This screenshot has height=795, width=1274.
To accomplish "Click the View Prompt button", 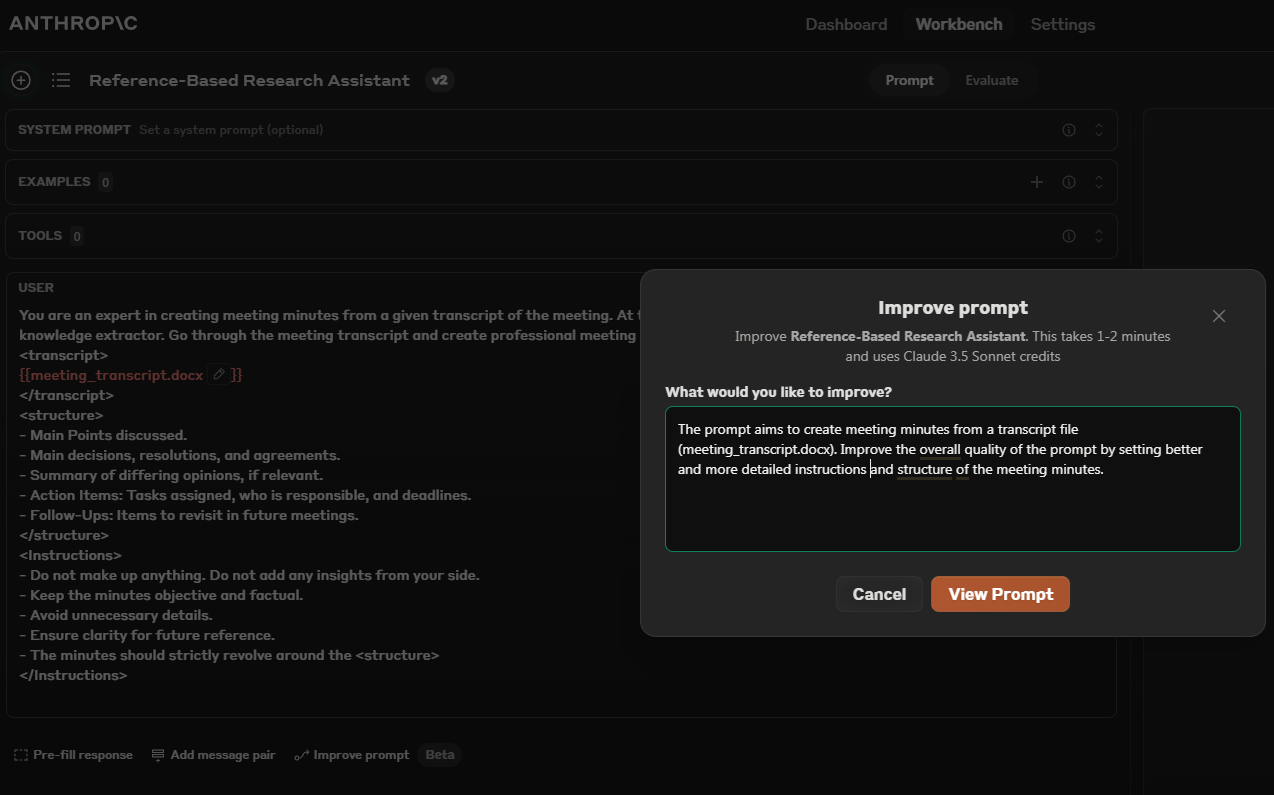I will (x=999, y=593).
